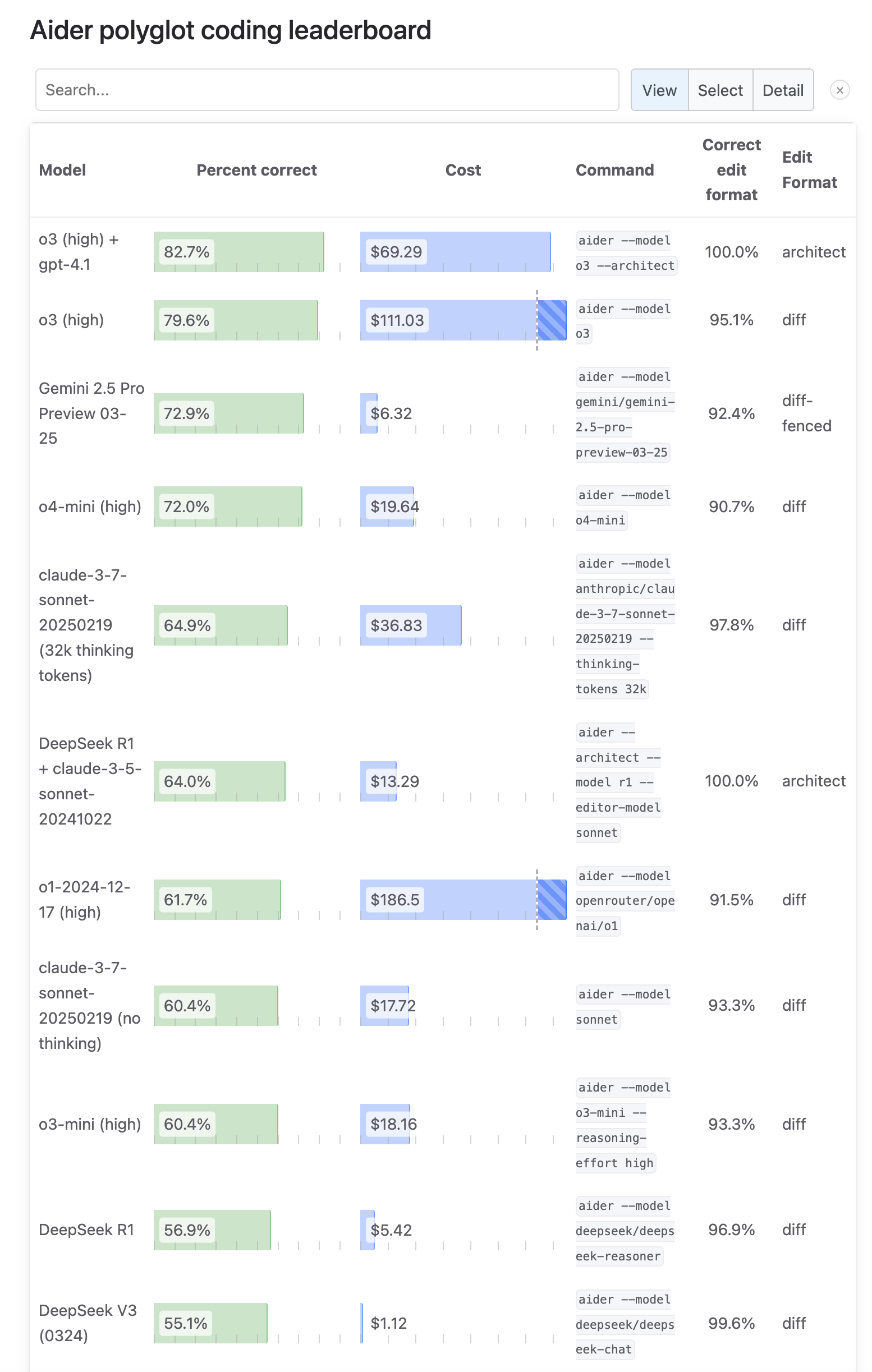Click the o4-mini command code snippet
This screenshot has width=872, height=1372.
pyautogui.click(x=623, y=508)
